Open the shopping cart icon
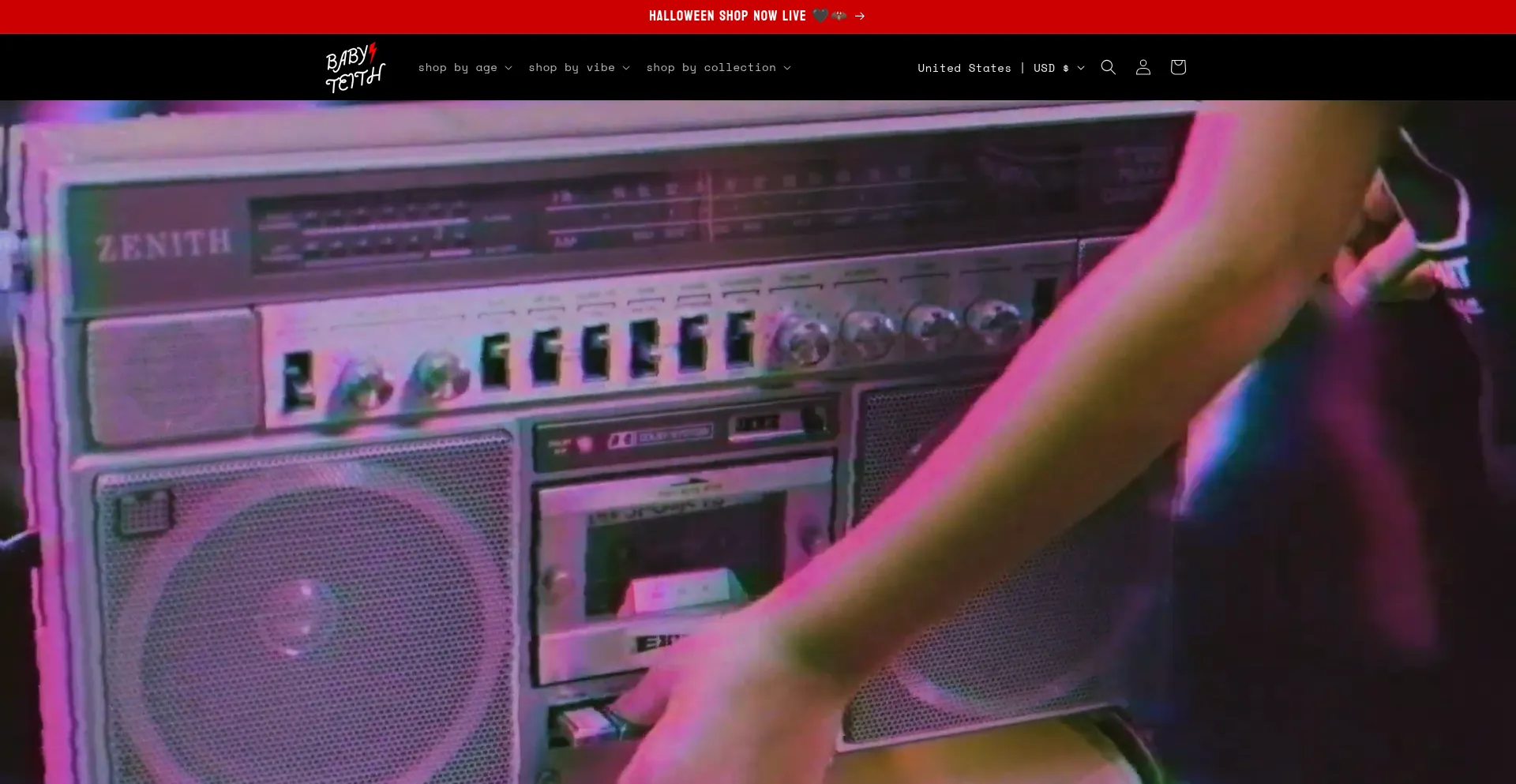 1178,67
